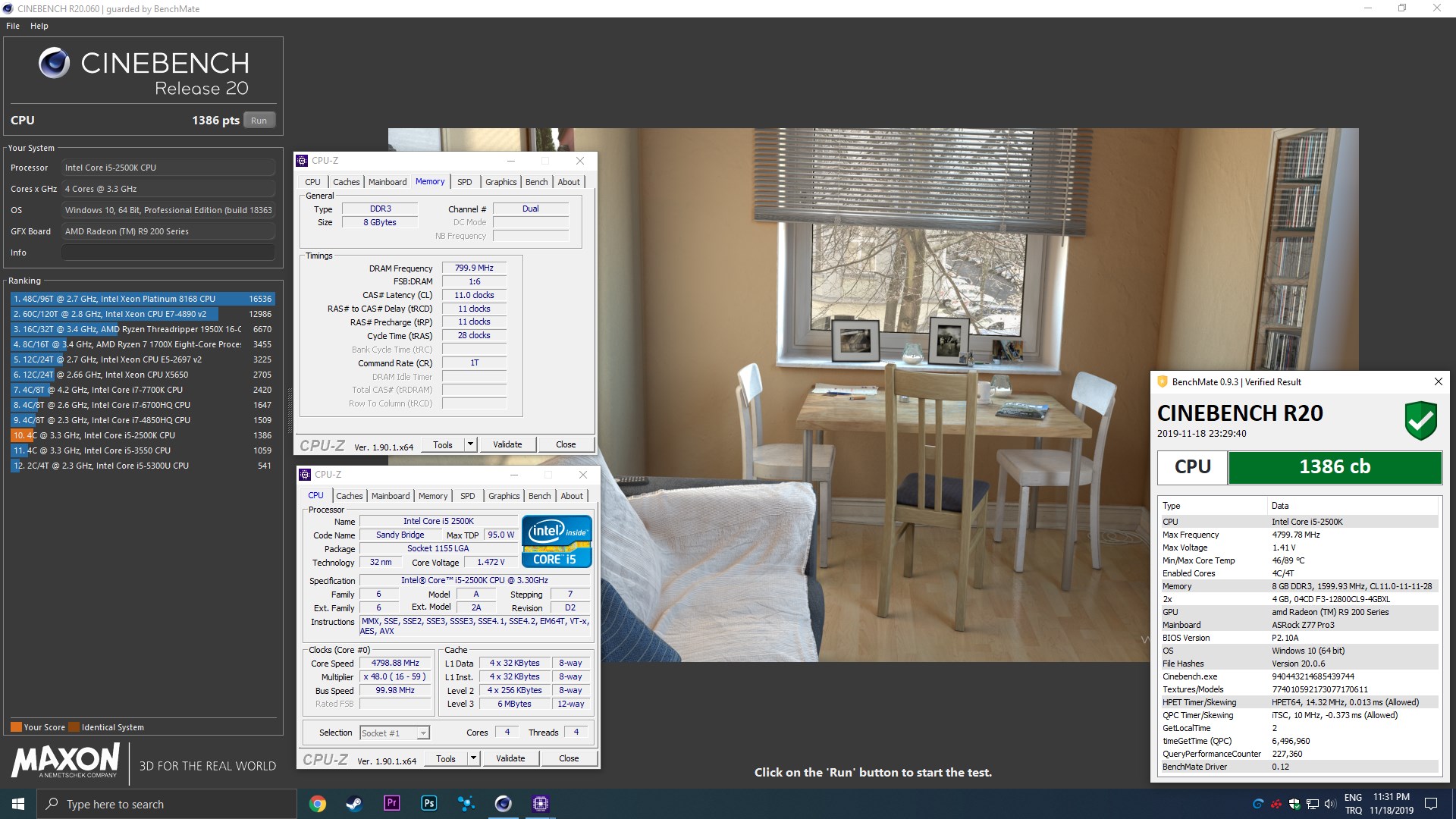Click Validate in upper CPU-Z window
This screenshot has height=819, width=1456.
click(x=507, y=445)
